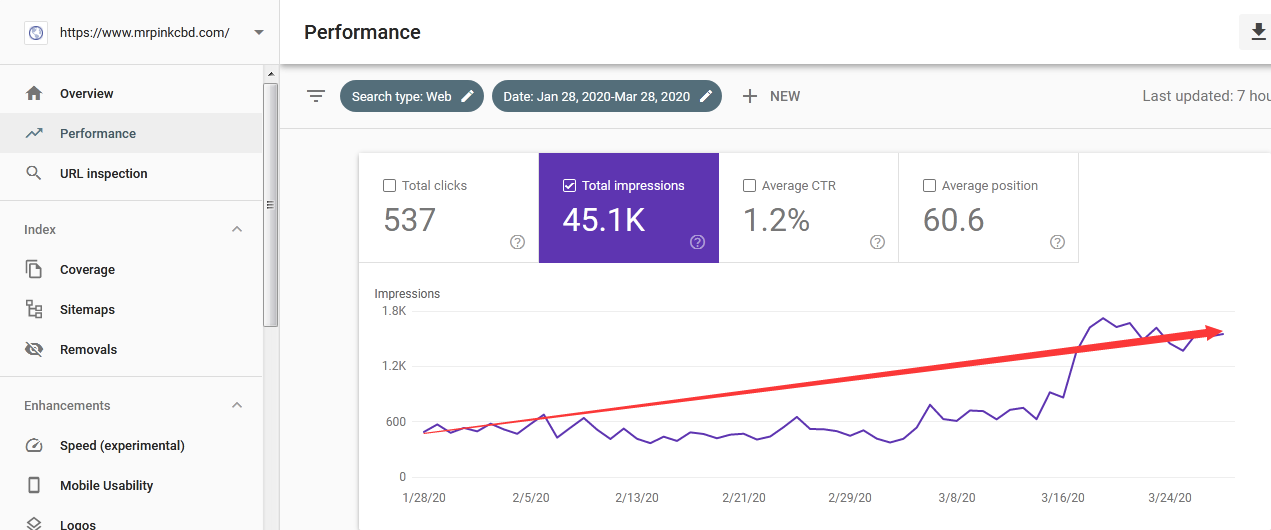The image size is (1271, 530).
Task: Click the URL inspection magnifier icon
Action: [x=34, y=173]
